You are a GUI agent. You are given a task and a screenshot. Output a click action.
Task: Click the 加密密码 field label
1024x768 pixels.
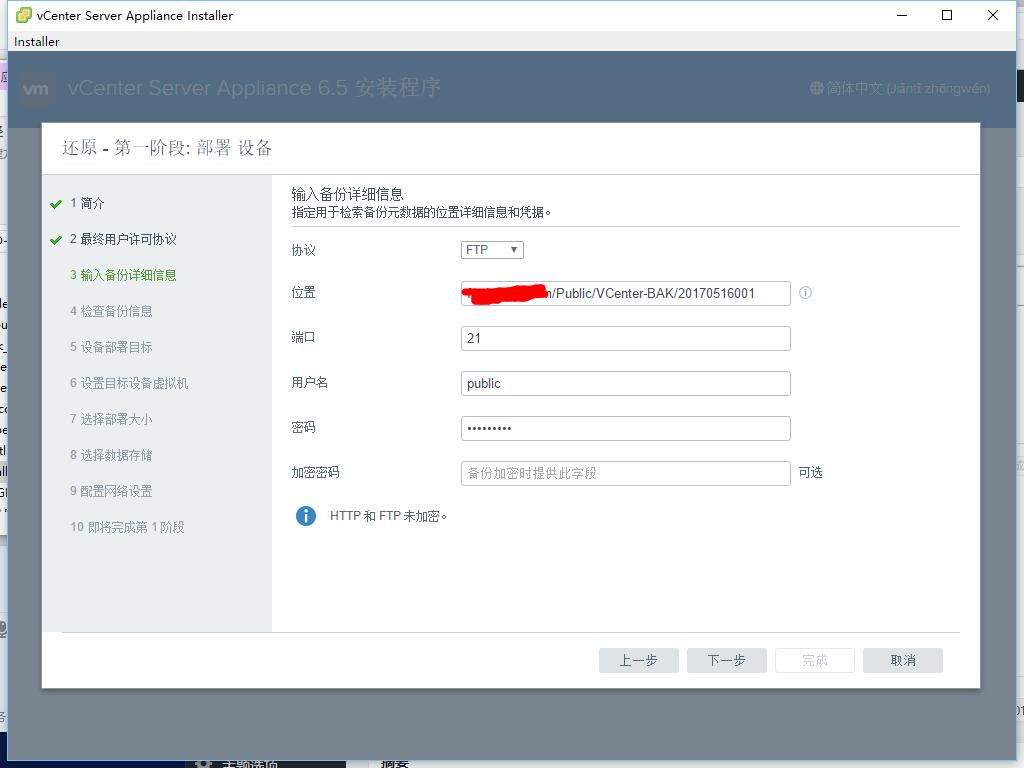315,472
